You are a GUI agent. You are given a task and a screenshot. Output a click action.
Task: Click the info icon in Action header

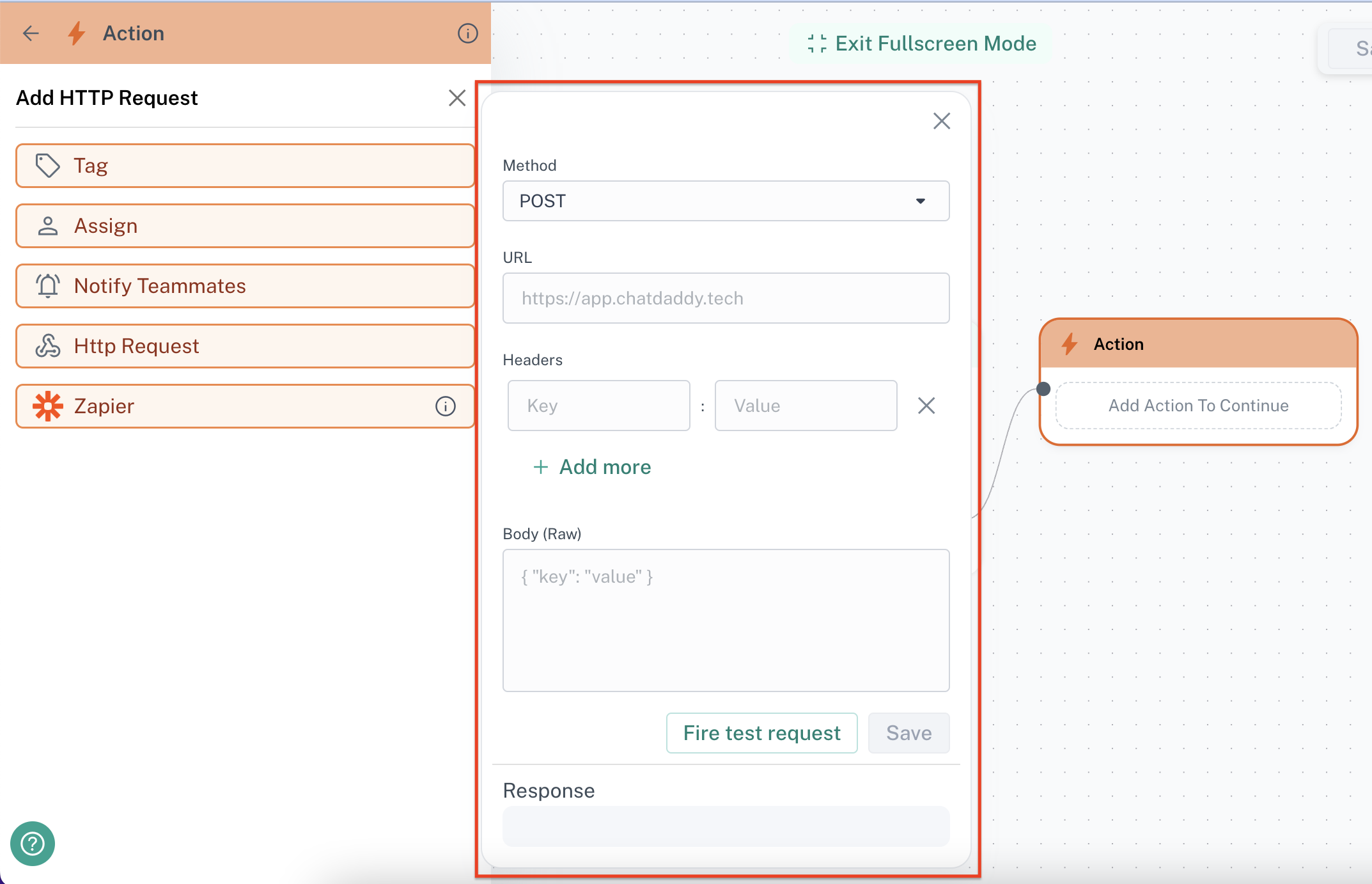coord(467,33)
